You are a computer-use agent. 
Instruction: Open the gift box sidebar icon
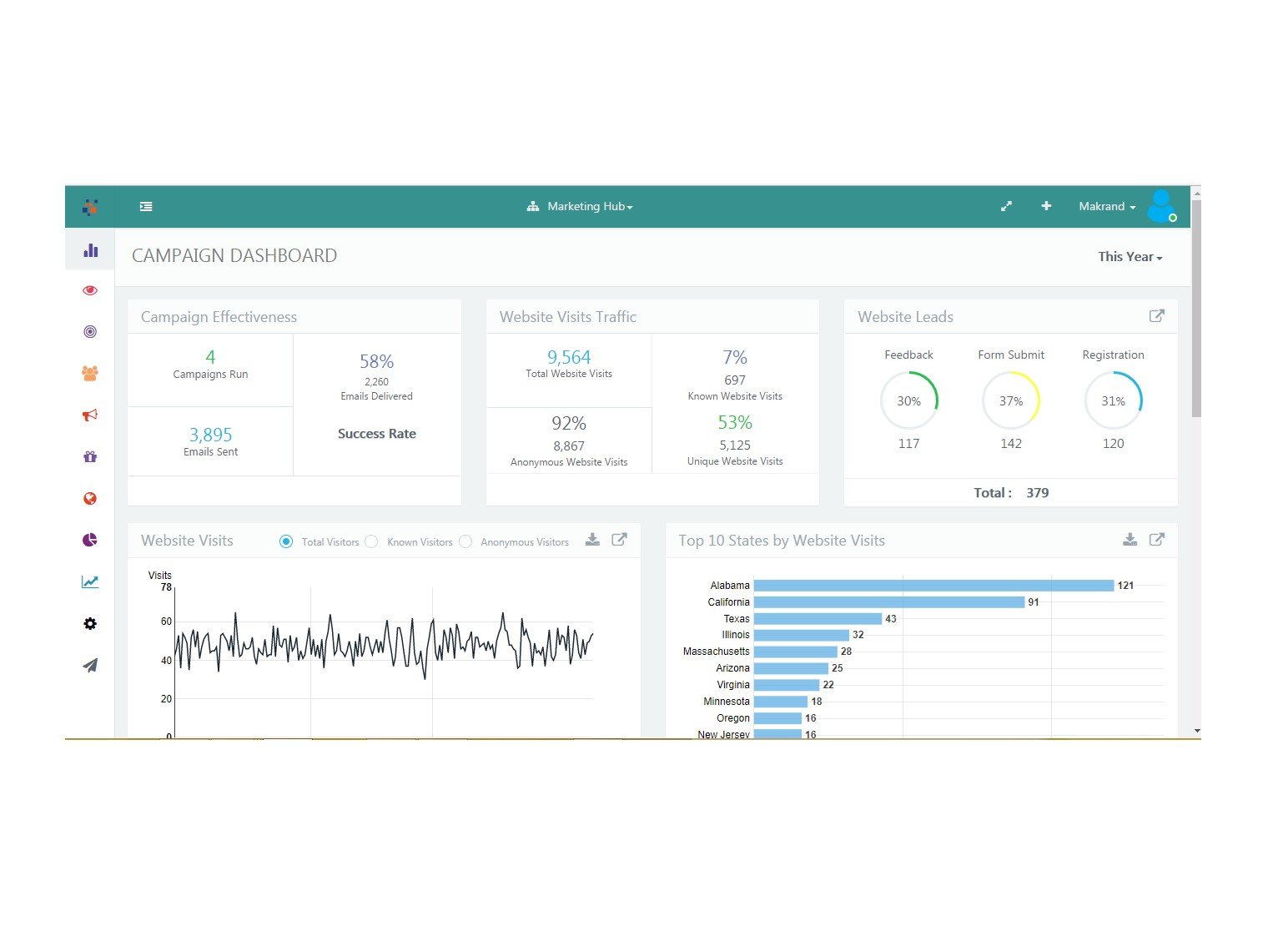(90, 456)
